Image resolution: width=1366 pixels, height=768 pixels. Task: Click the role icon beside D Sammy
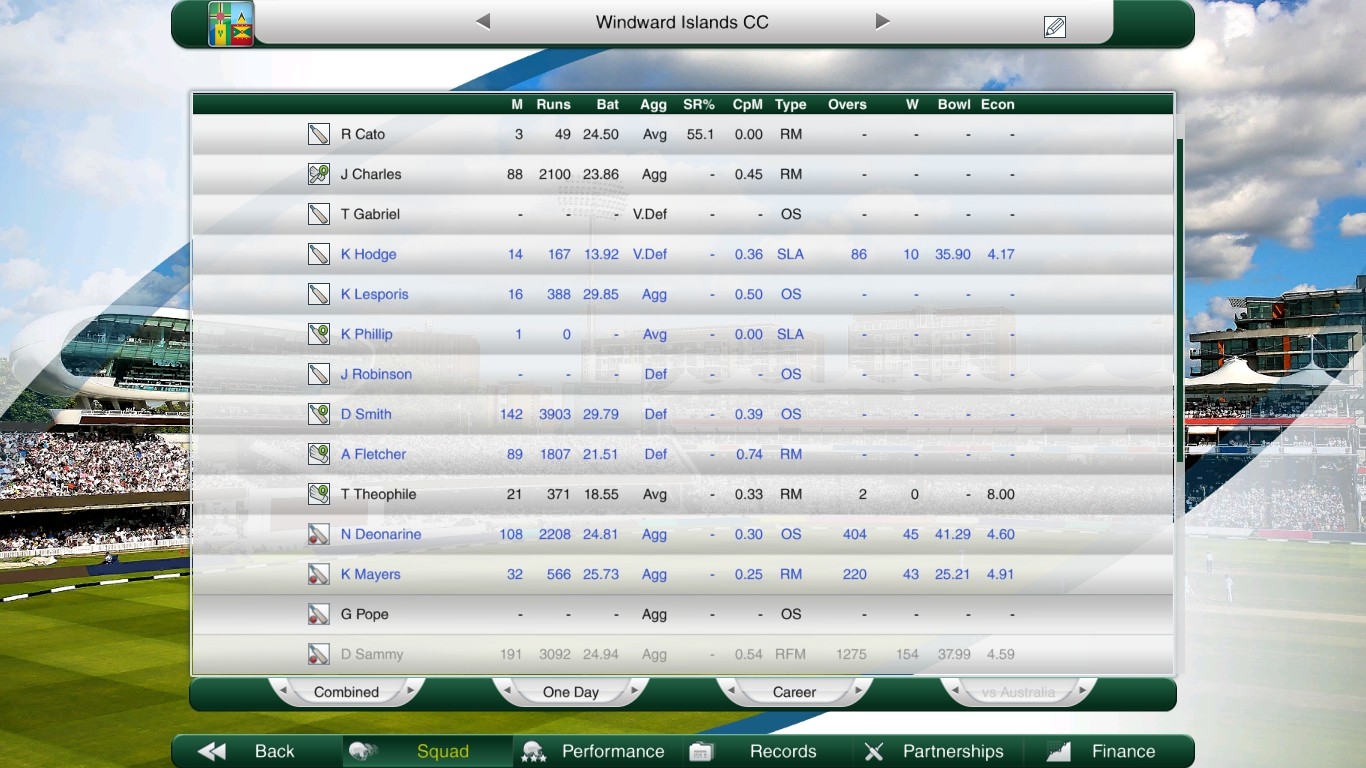[x=319, y=654]
